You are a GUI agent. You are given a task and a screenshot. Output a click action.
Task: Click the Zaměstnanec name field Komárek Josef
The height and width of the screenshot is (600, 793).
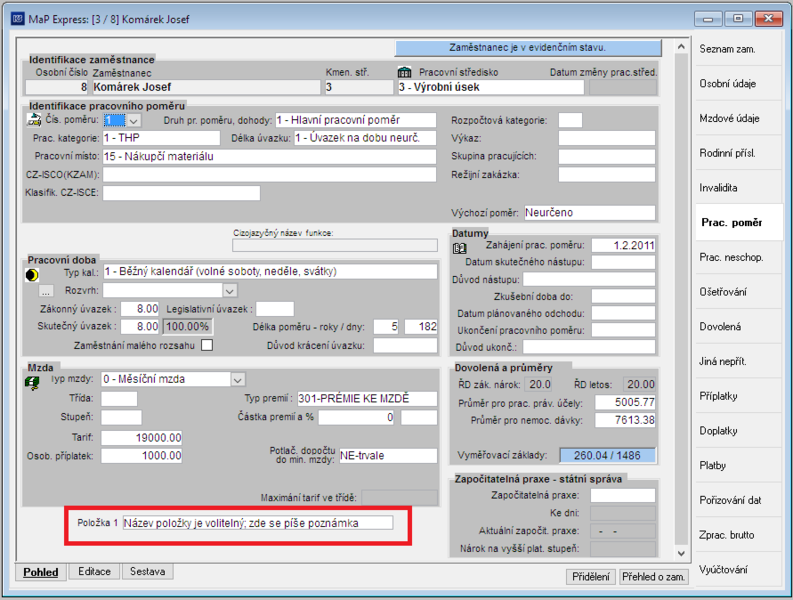[206, 87]
